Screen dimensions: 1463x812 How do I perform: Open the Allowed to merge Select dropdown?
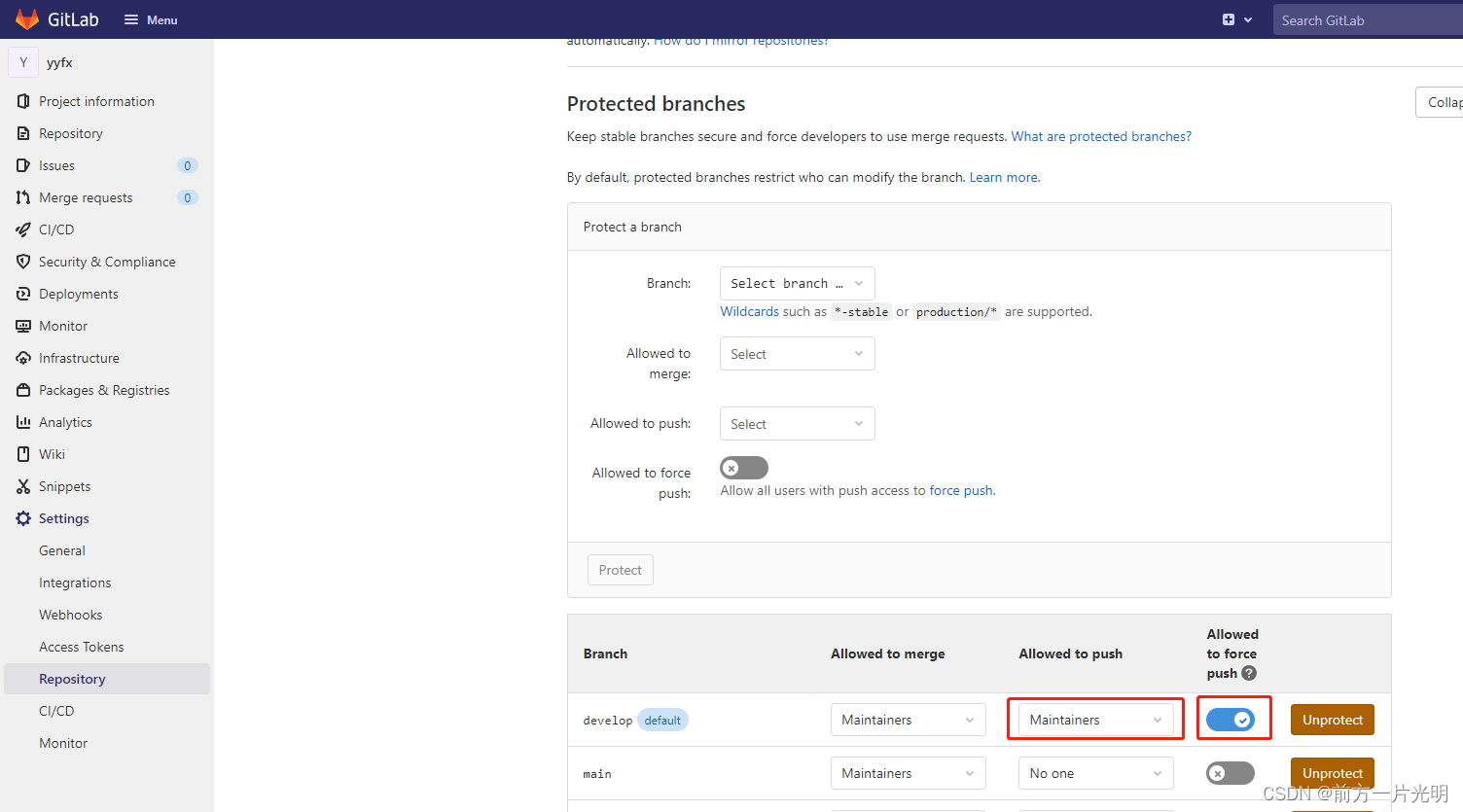pos(797,353)
